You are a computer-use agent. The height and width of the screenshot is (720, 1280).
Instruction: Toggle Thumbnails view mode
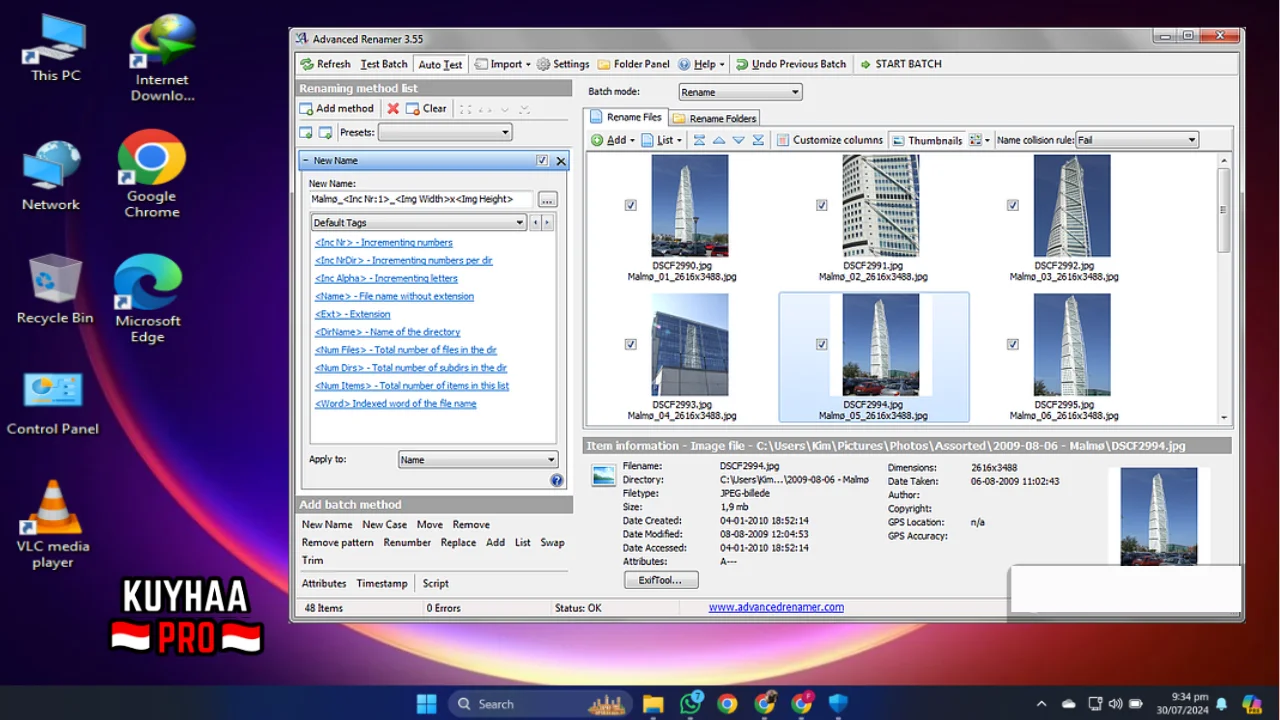[926, 140]
